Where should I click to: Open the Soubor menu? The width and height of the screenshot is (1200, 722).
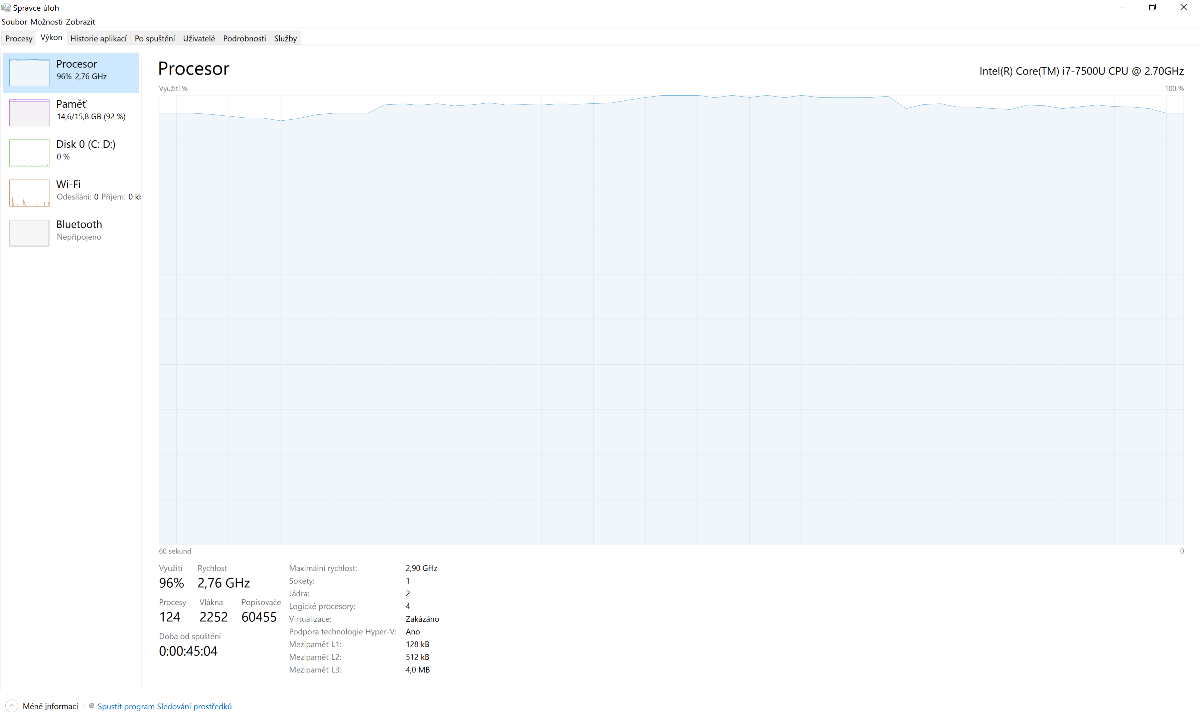click(13, 22)
